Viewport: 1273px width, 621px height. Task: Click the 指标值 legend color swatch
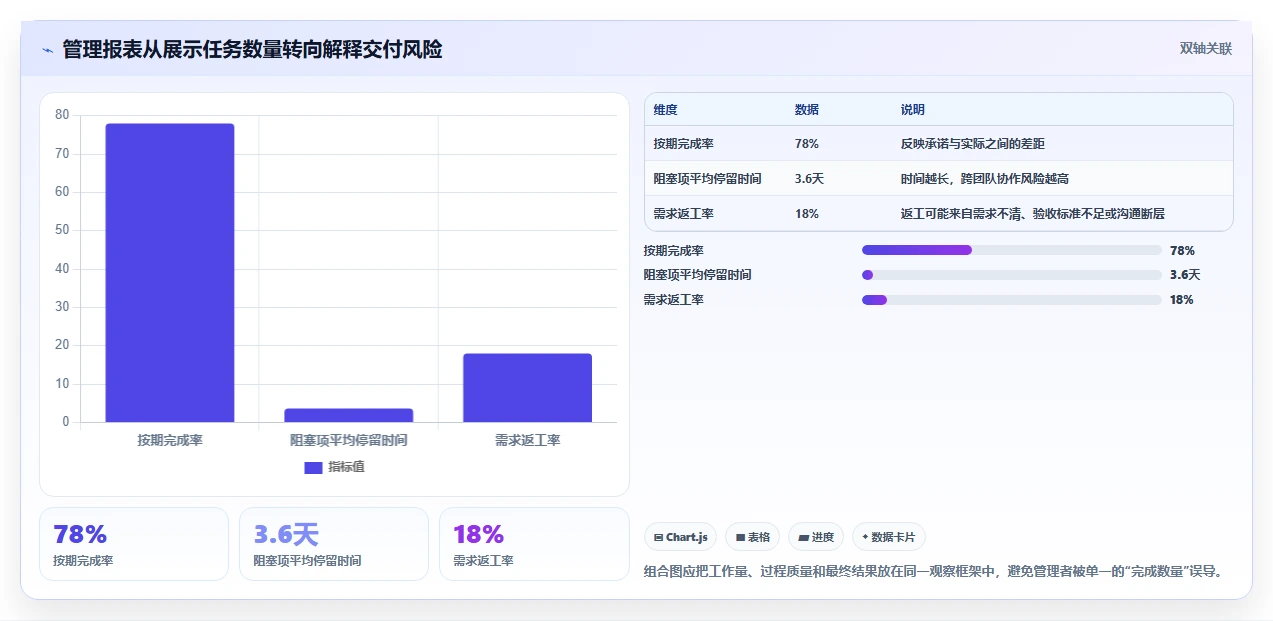tap(313, 467)
